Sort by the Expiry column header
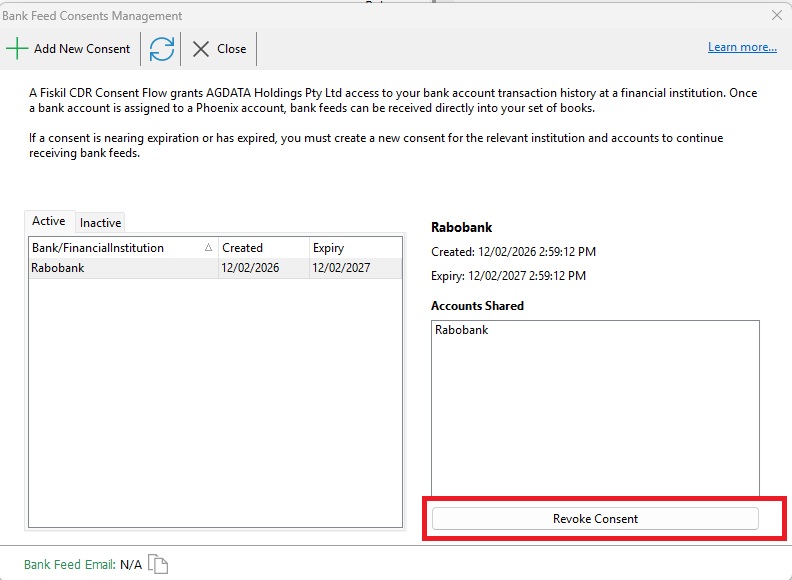 328,247
